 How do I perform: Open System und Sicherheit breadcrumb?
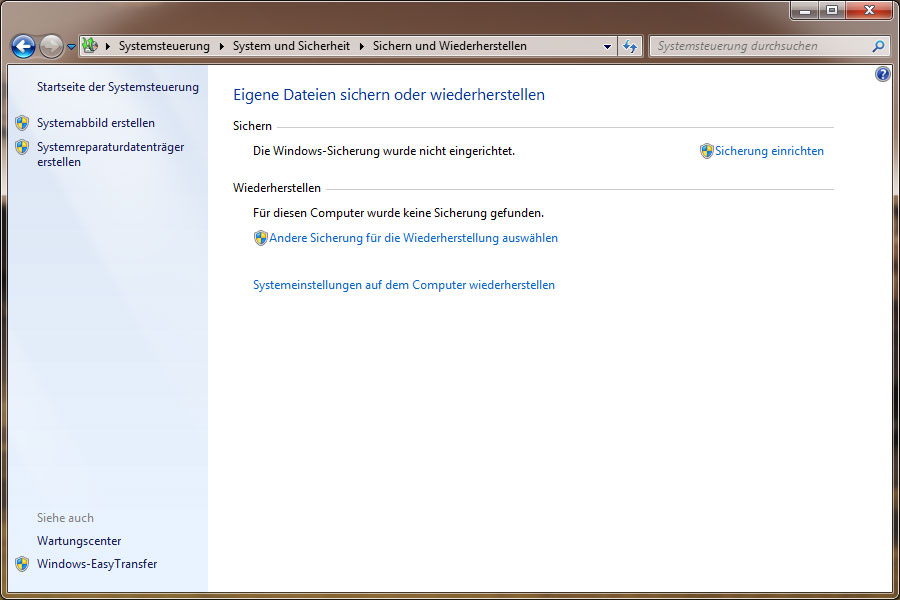(x=291, y=46)
